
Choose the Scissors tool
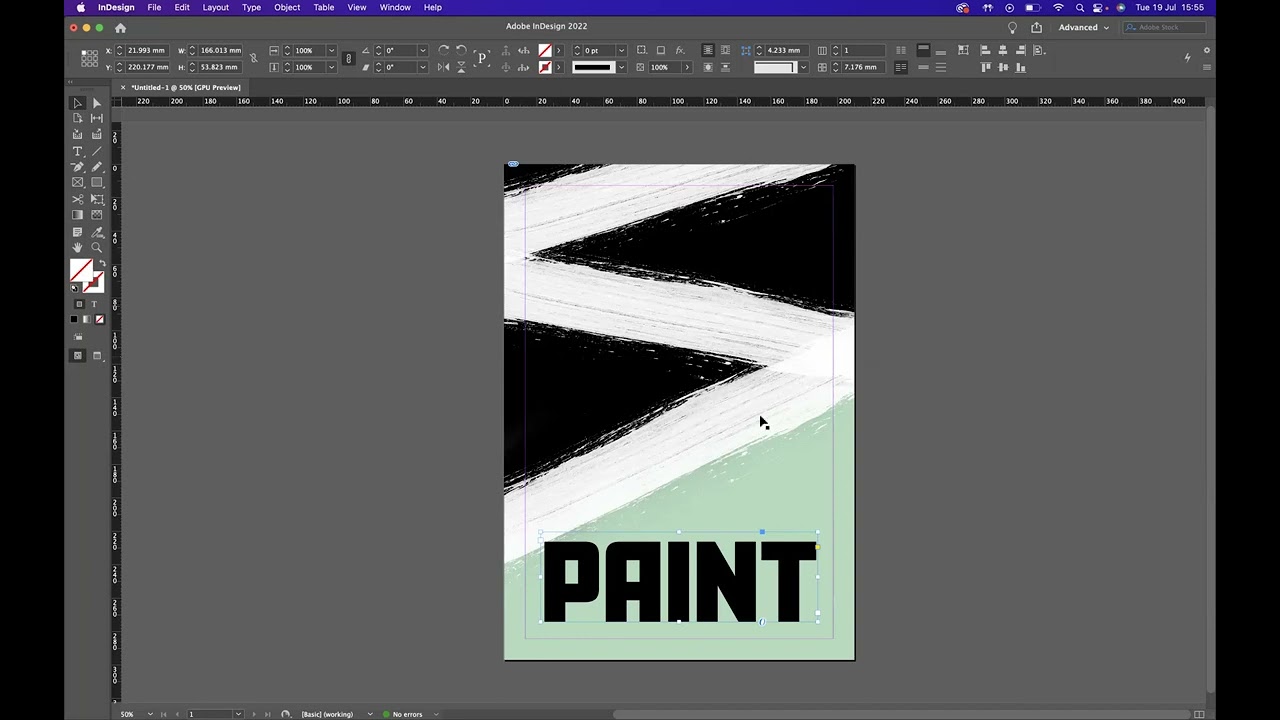[x=77, y=199]
